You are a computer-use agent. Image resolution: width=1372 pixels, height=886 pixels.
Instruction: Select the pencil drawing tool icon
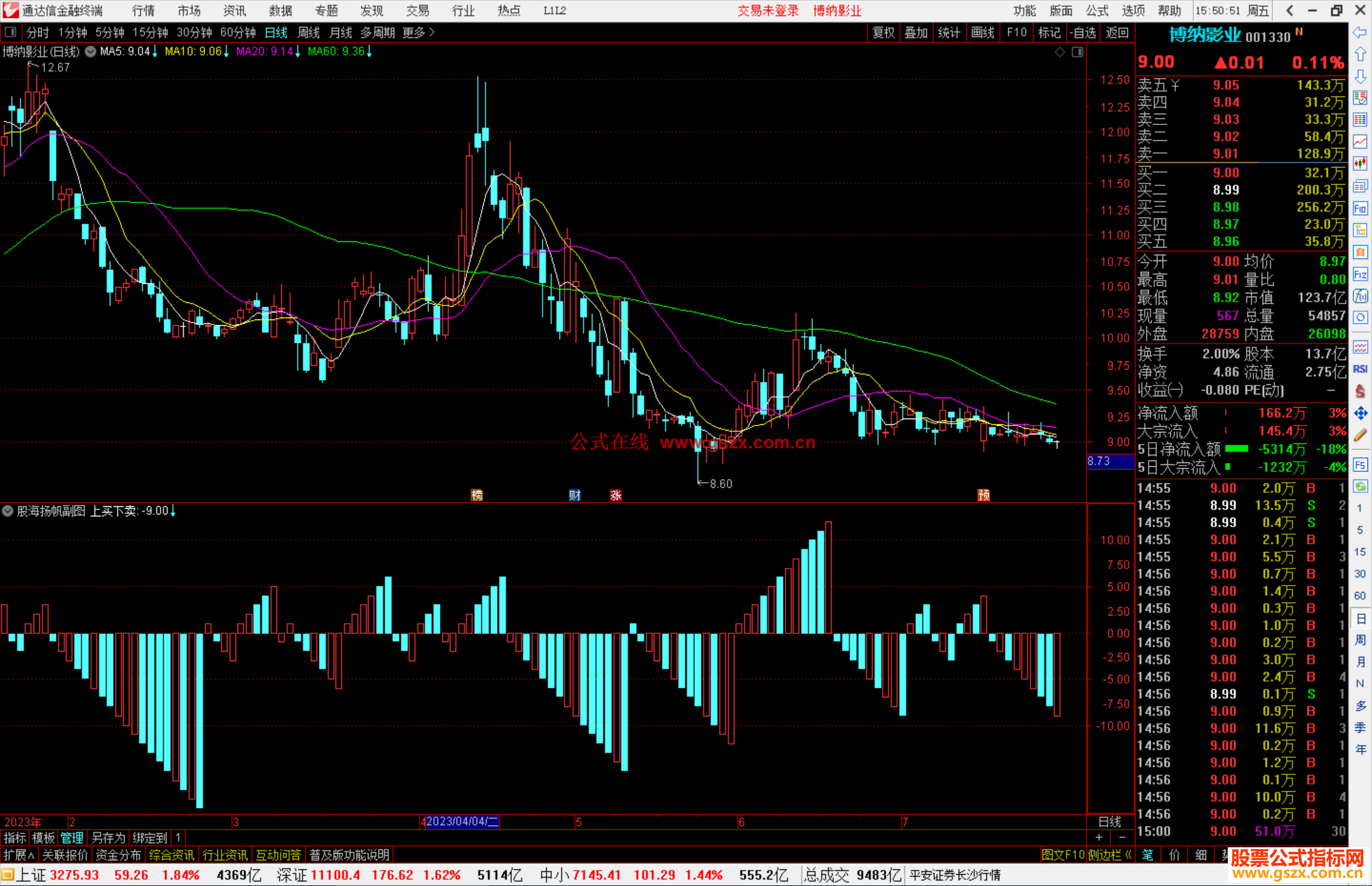pyautogui.click(x=1360, y=436)
